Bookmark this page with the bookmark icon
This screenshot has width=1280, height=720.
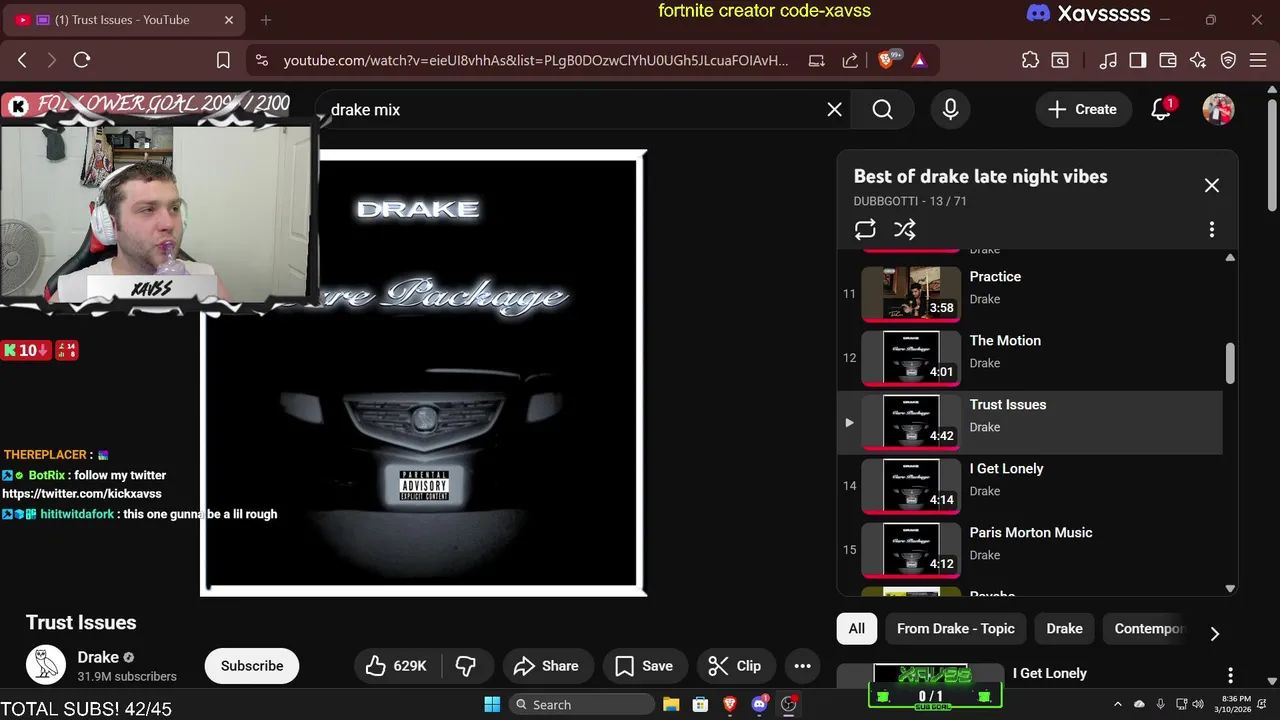pyautogui.click(x=223, y=60)
